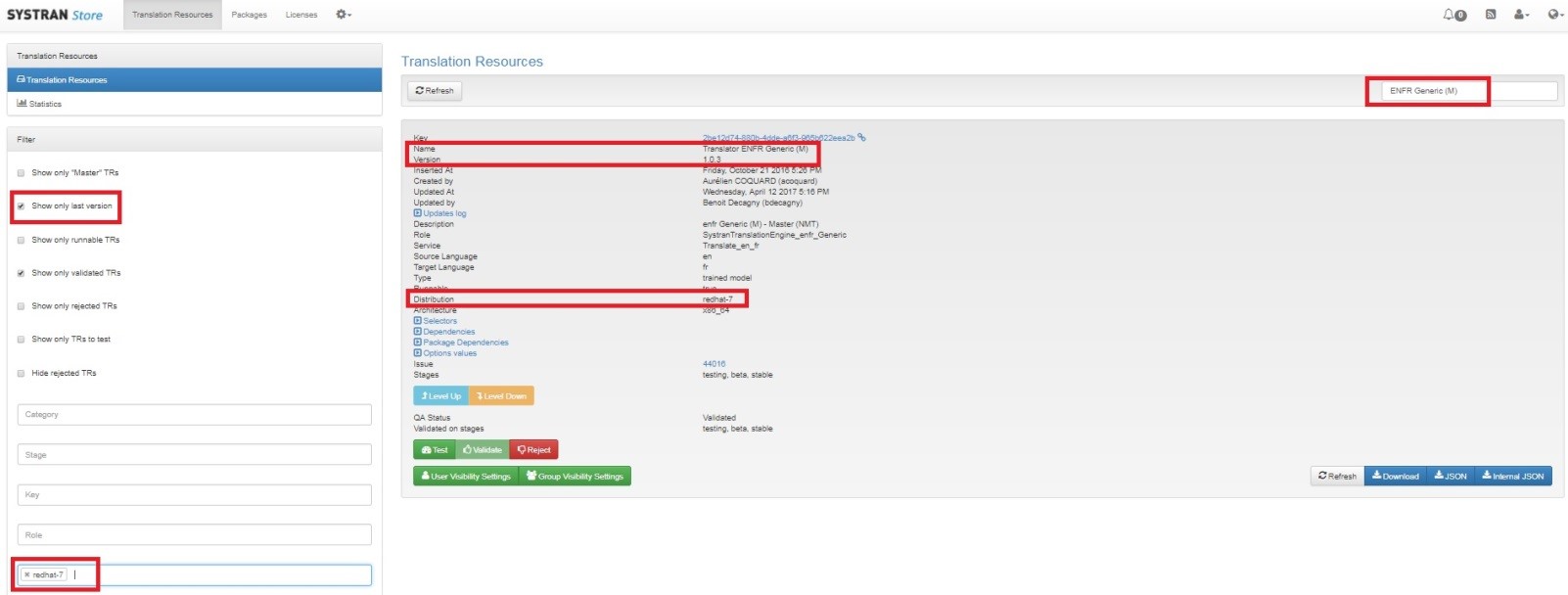Click the ENFR Generic (M) search box
This screenshot has height=595, width=1568.
click(x=1469, y=91)
